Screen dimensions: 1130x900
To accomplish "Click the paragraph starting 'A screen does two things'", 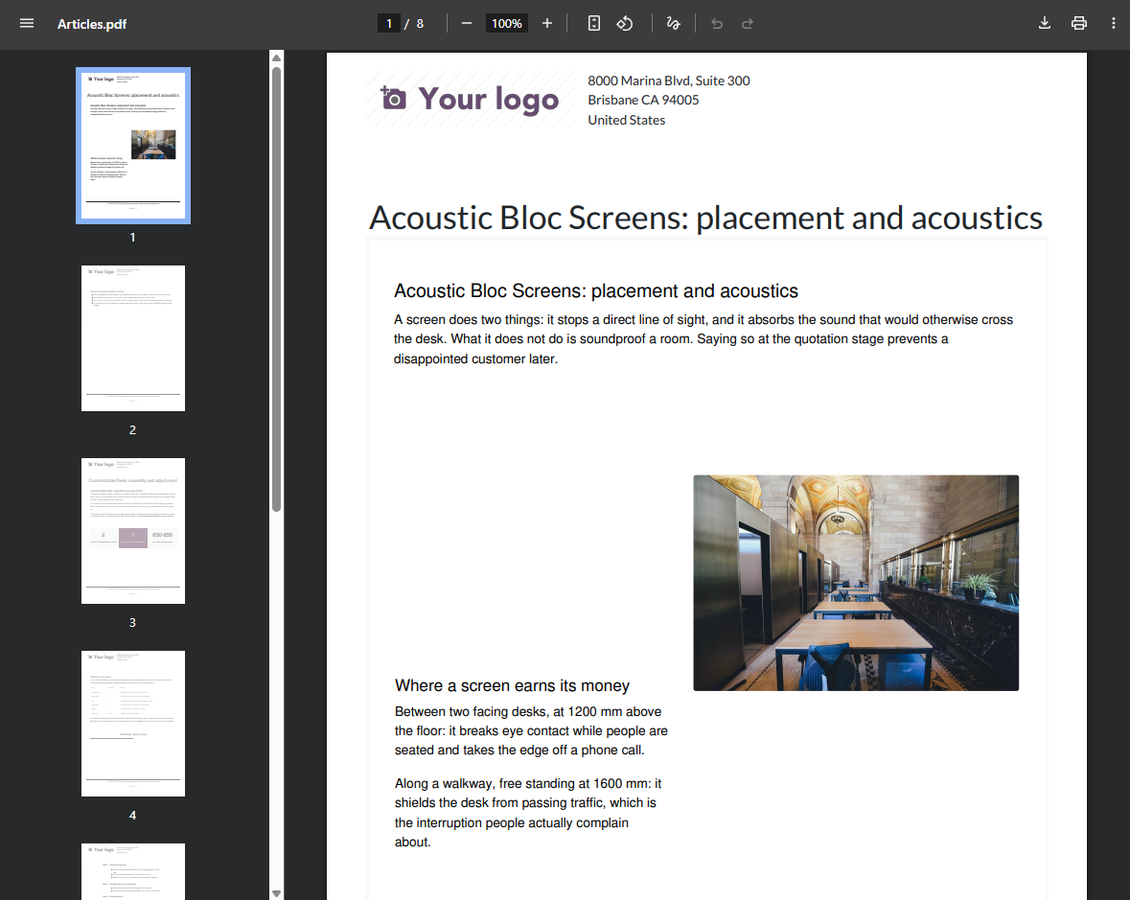I will pos(703,339).
